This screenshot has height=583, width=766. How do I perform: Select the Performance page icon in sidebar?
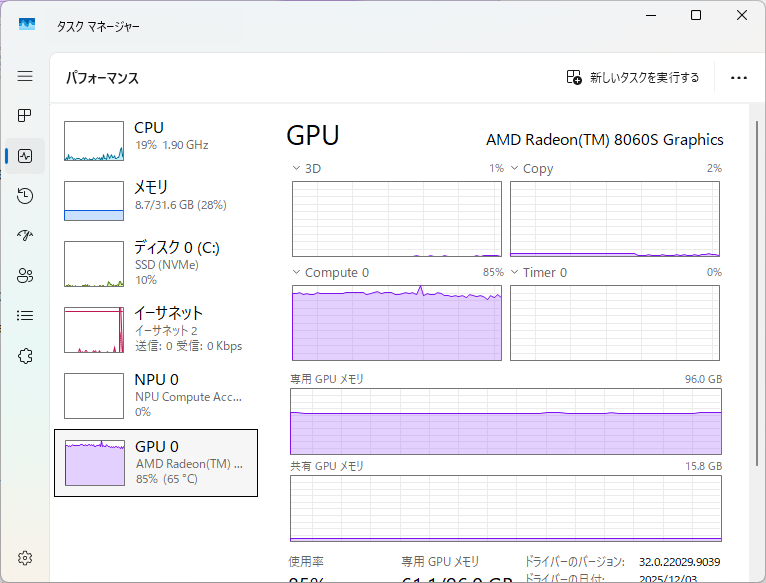pyautogui.click(x=25, y=156)
